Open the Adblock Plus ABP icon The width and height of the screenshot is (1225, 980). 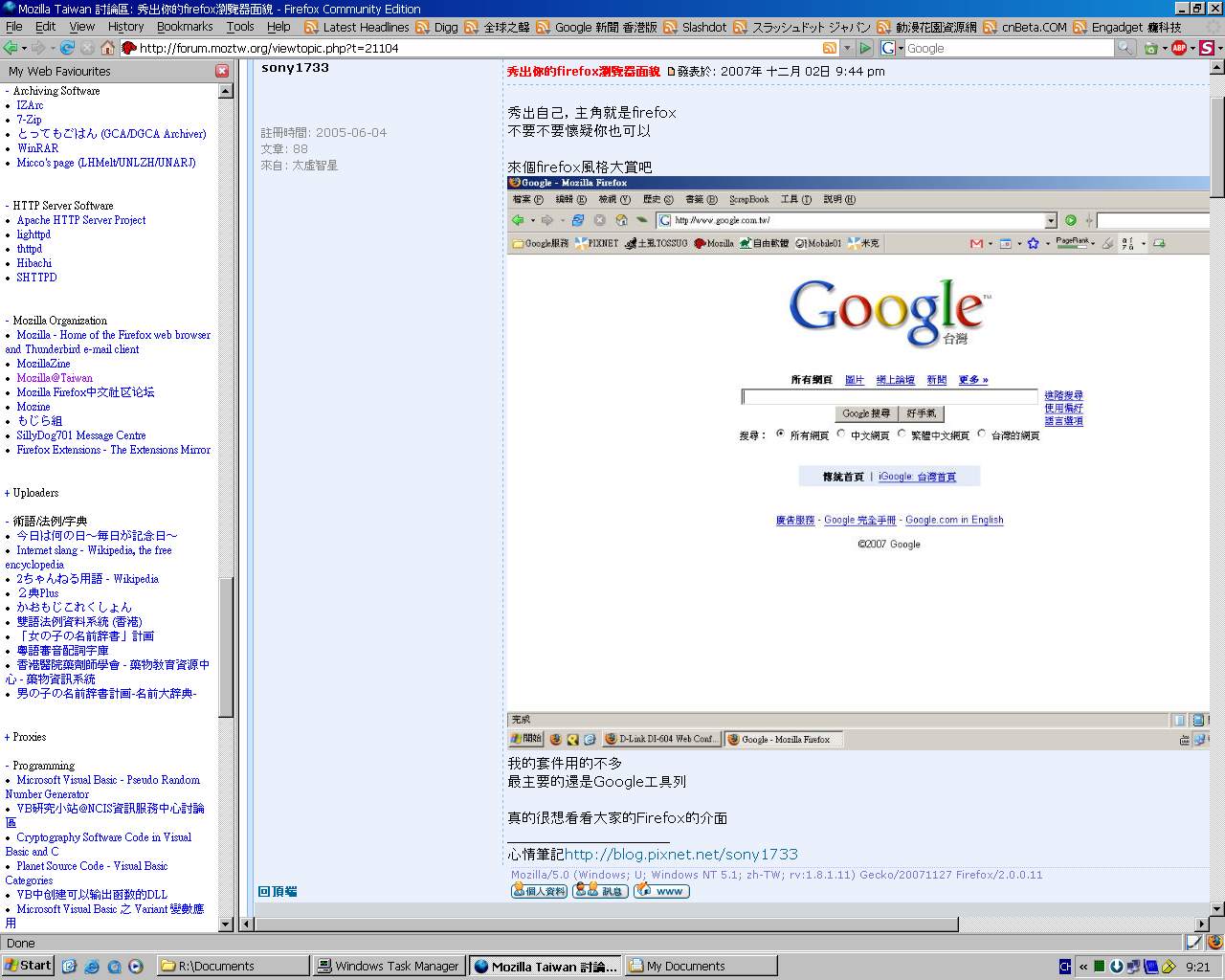[x=1179, y=48]
